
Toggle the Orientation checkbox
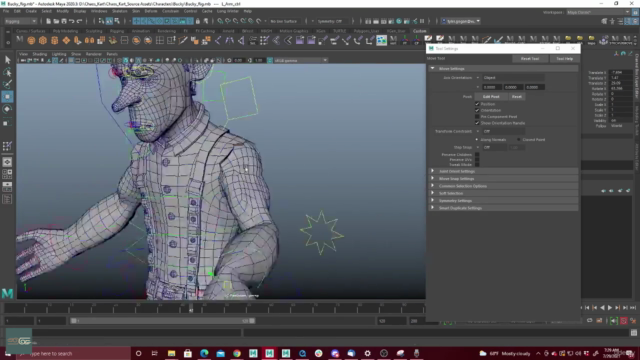[x=477, y=110]
